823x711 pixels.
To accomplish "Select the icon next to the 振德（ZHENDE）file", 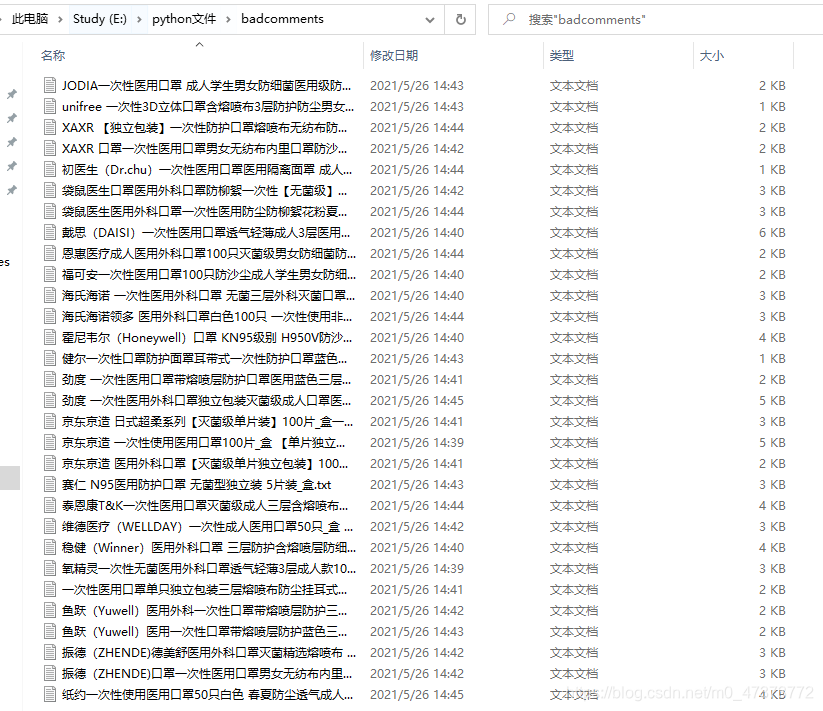I will pos(50,652).
